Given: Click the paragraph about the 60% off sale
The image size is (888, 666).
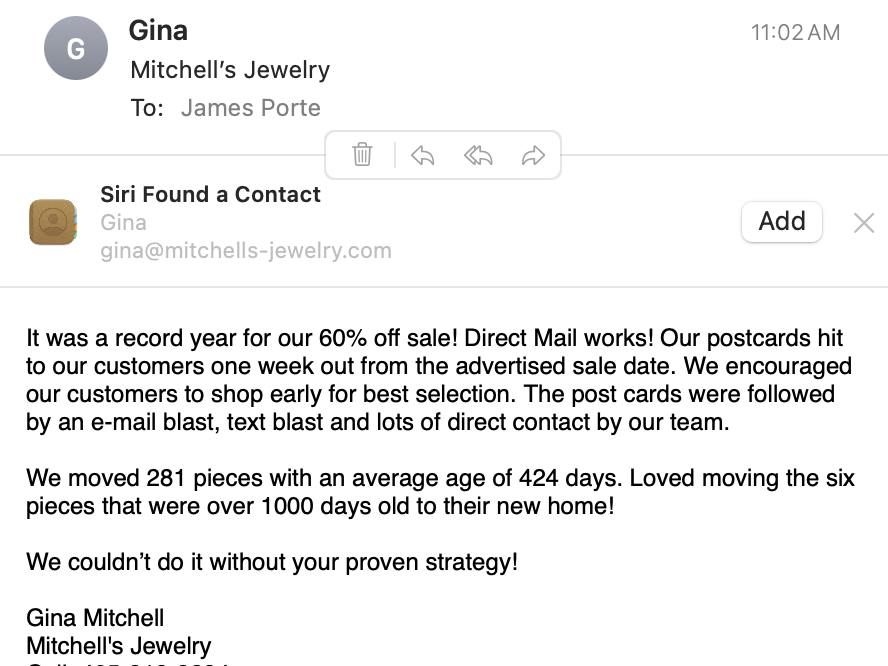Looking at the screenshot, I should [440, 379].
